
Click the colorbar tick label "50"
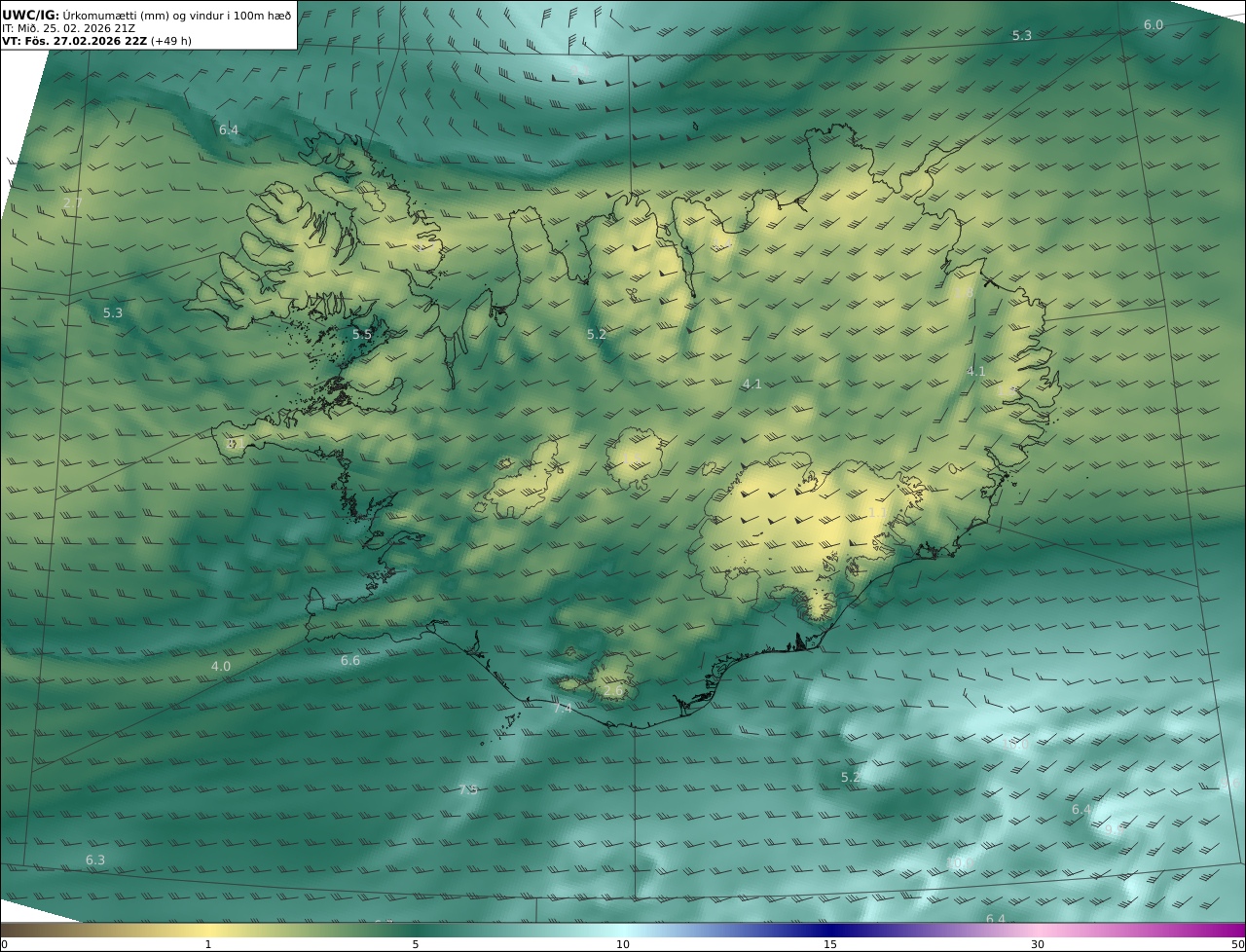pyautogui.click(x=1238, y=944)
